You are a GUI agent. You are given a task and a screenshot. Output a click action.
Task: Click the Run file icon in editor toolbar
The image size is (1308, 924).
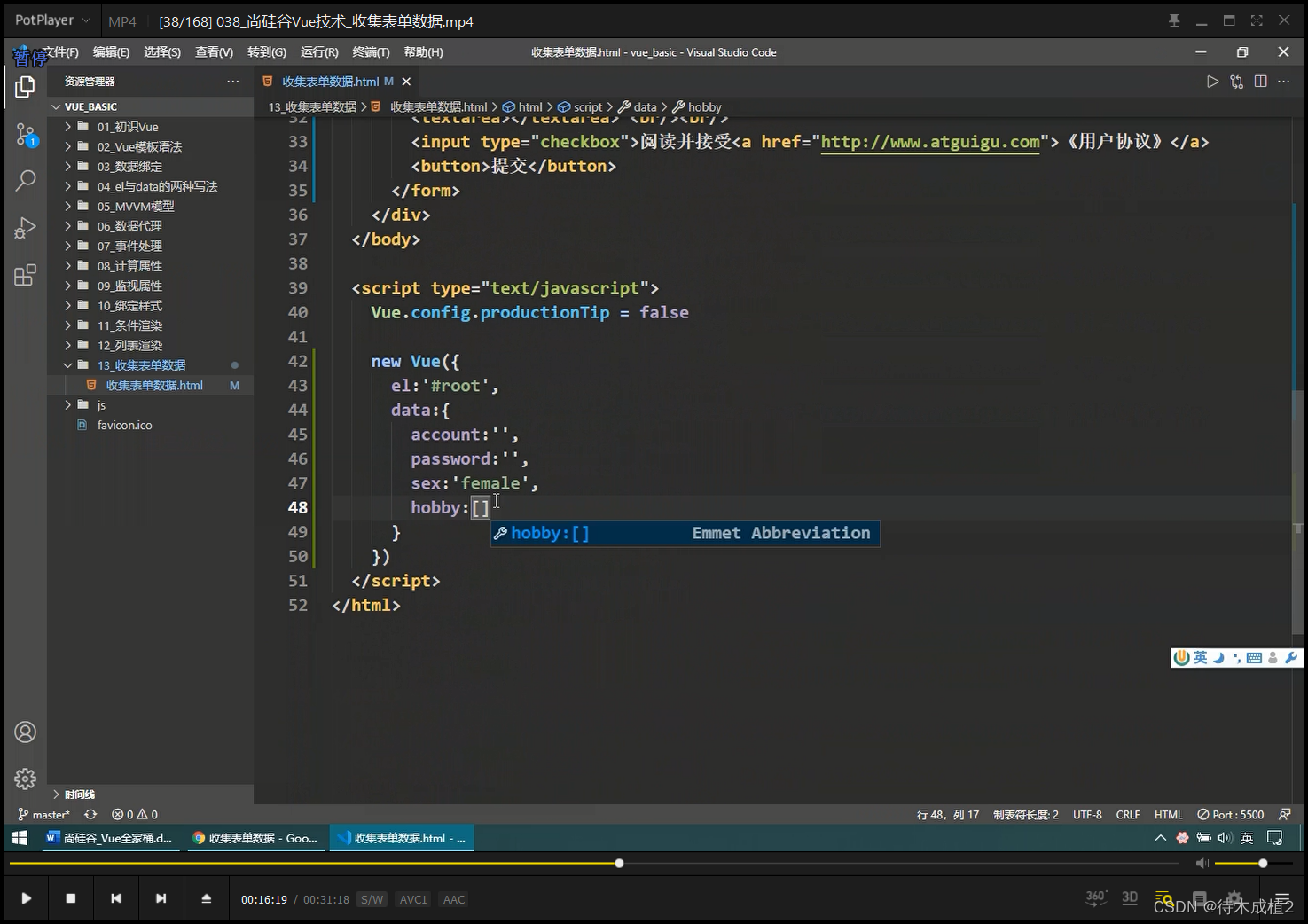click(x=1212, y=82)
